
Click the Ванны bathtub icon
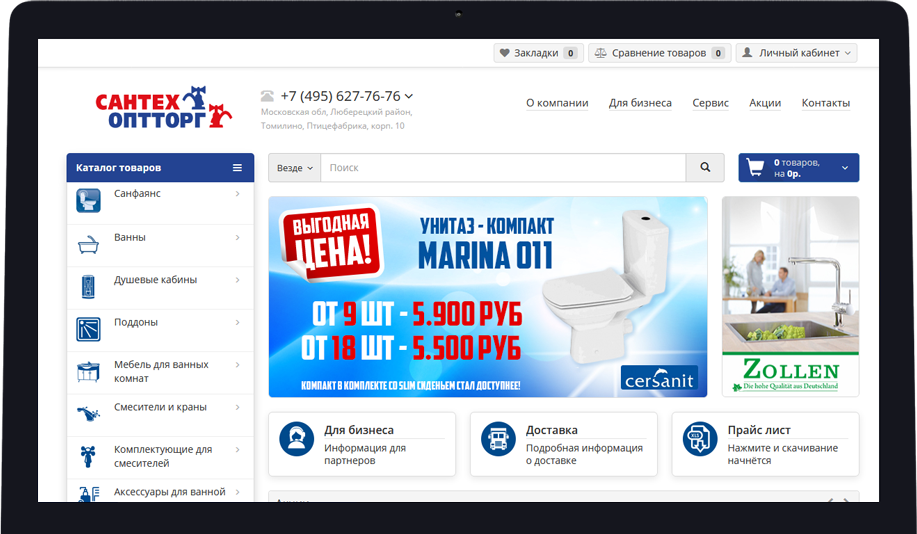88,244
